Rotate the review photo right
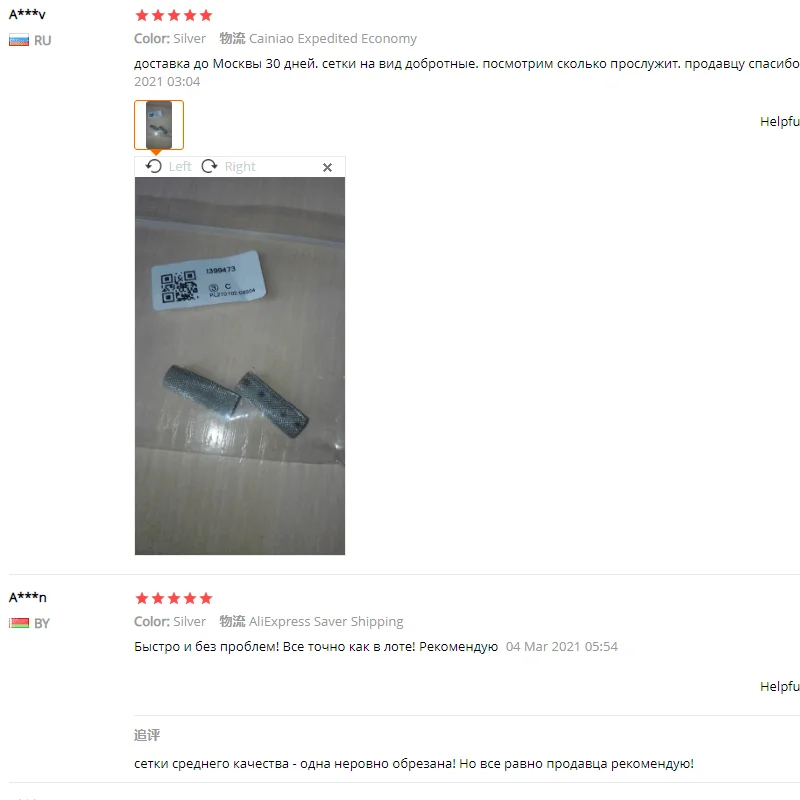 click(x=209, y=166)
